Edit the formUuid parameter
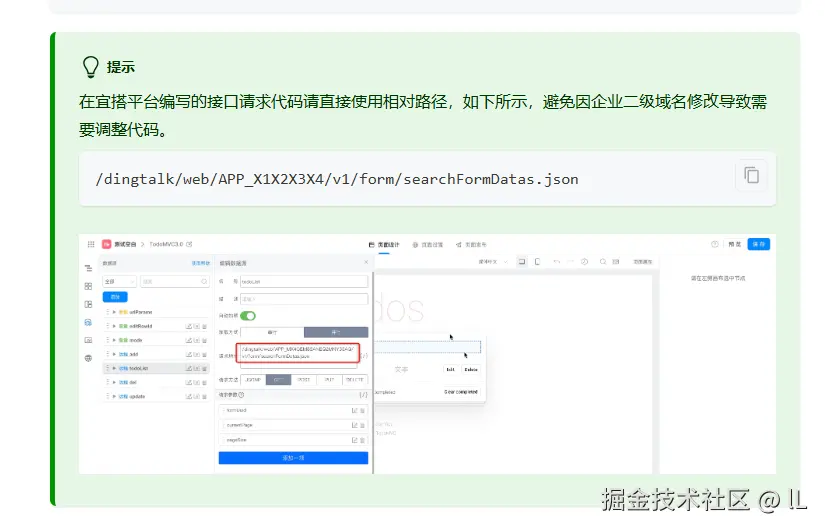This screenshot has width=825, height=531. [354, 410]
